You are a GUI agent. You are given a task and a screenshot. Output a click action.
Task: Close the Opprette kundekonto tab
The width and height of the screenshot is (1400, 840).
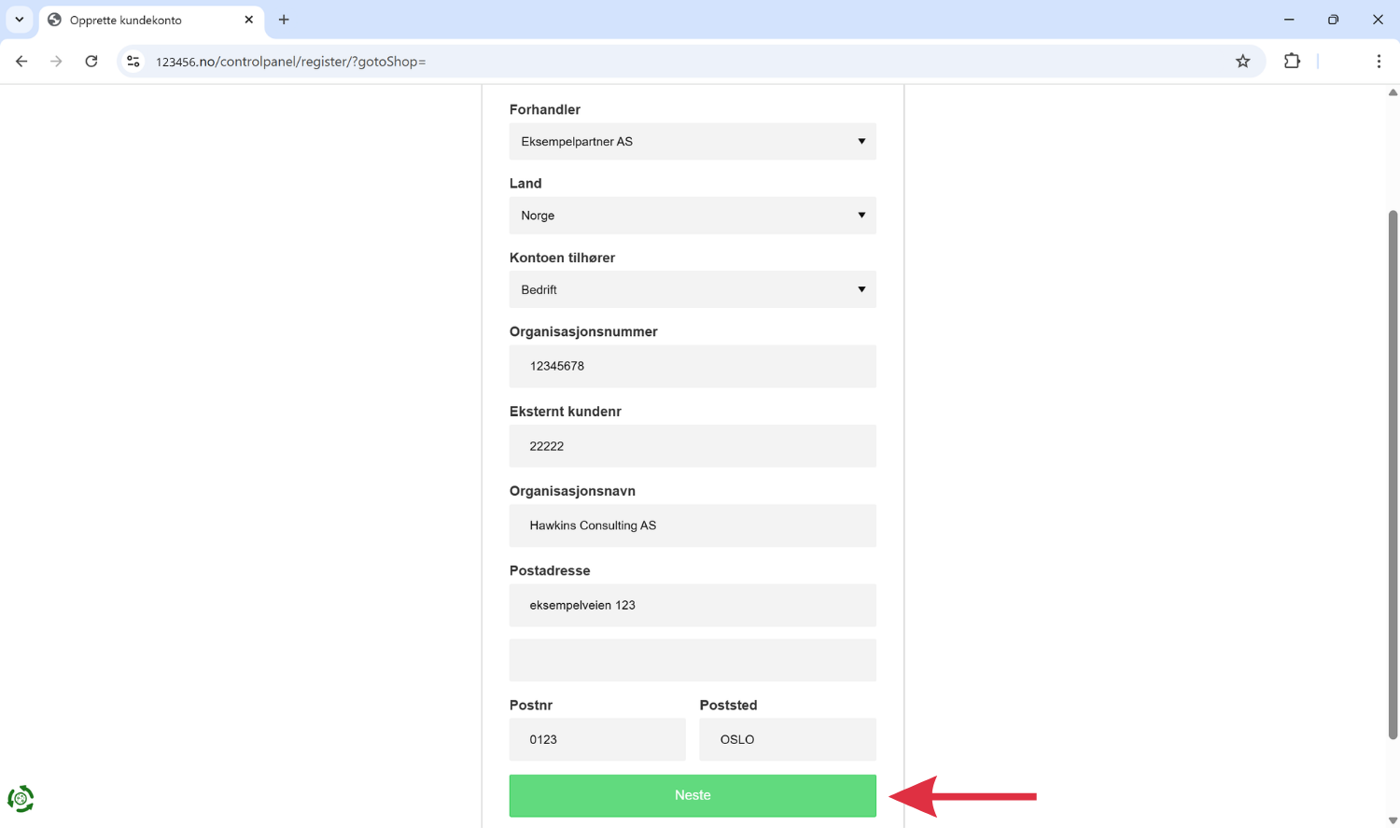(x=249, y=20)
